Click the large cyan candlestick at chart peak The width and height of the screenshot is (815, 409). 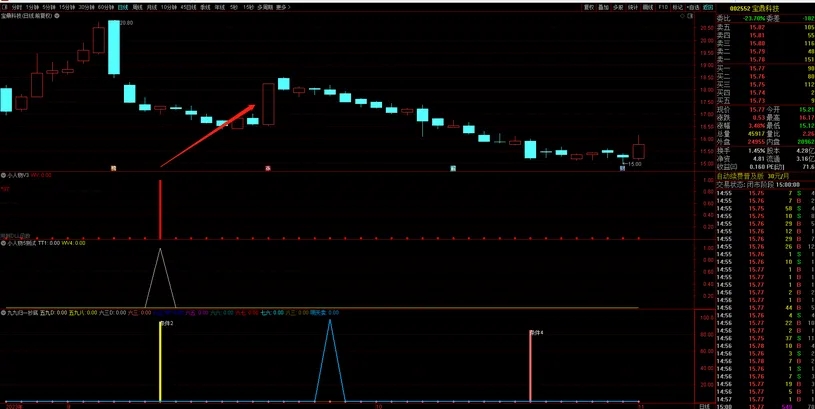point(115,47)
